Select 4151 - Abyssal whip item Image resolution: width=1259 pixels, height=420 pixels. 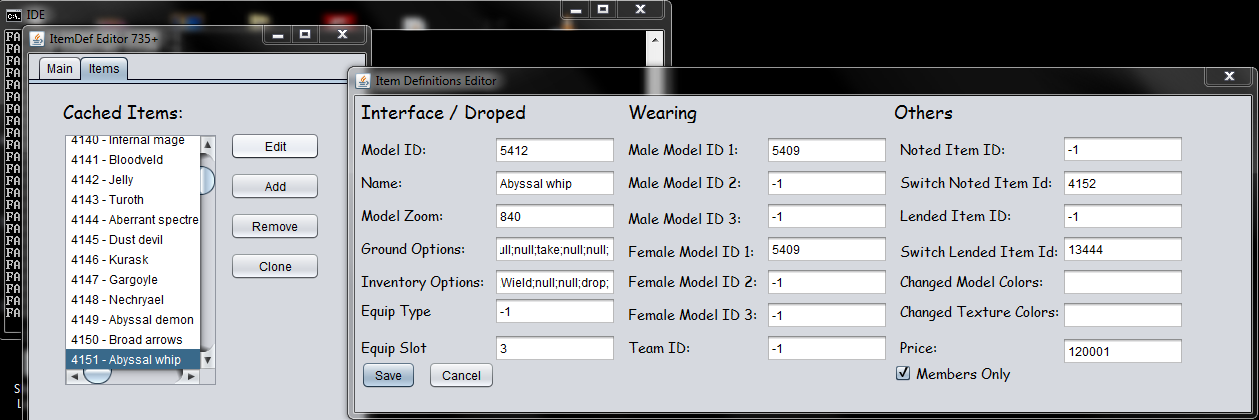point(133,359)
